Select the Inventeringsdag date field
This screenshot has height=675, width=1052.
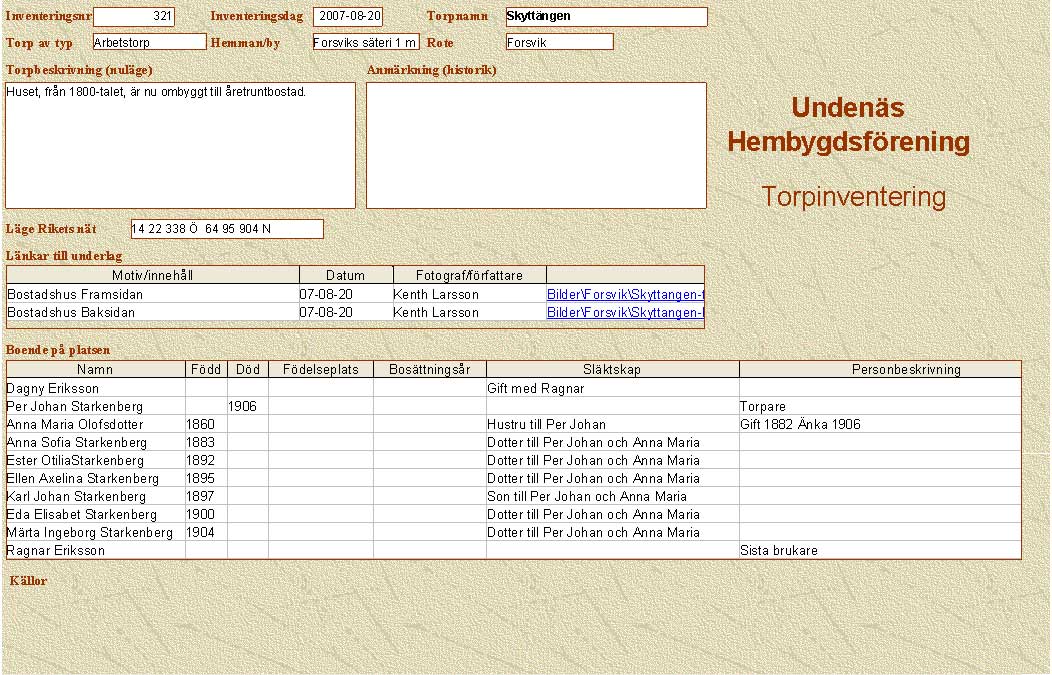[347, 17]
